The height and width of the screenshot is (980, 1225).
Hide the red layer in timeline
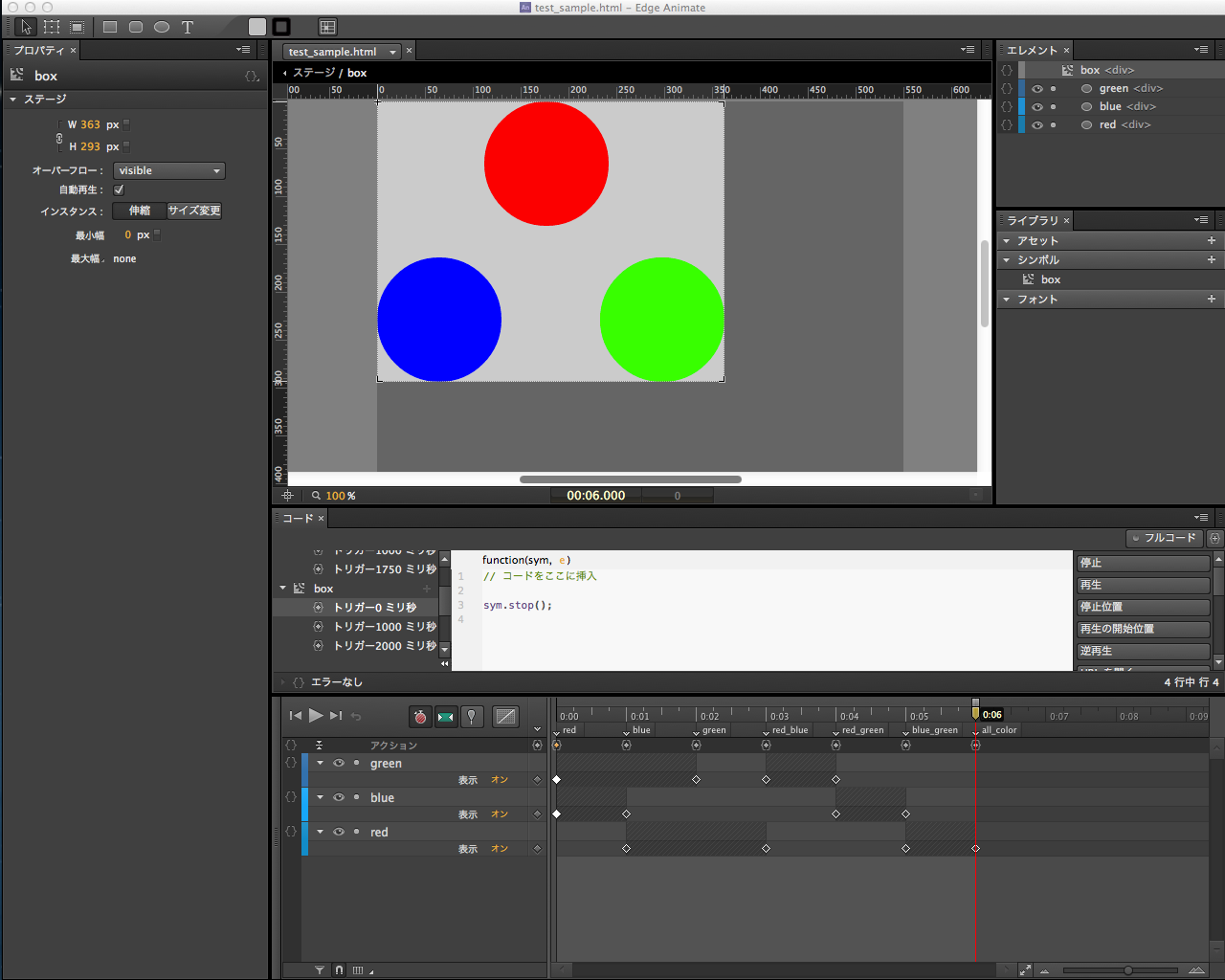tap(339, 832)
